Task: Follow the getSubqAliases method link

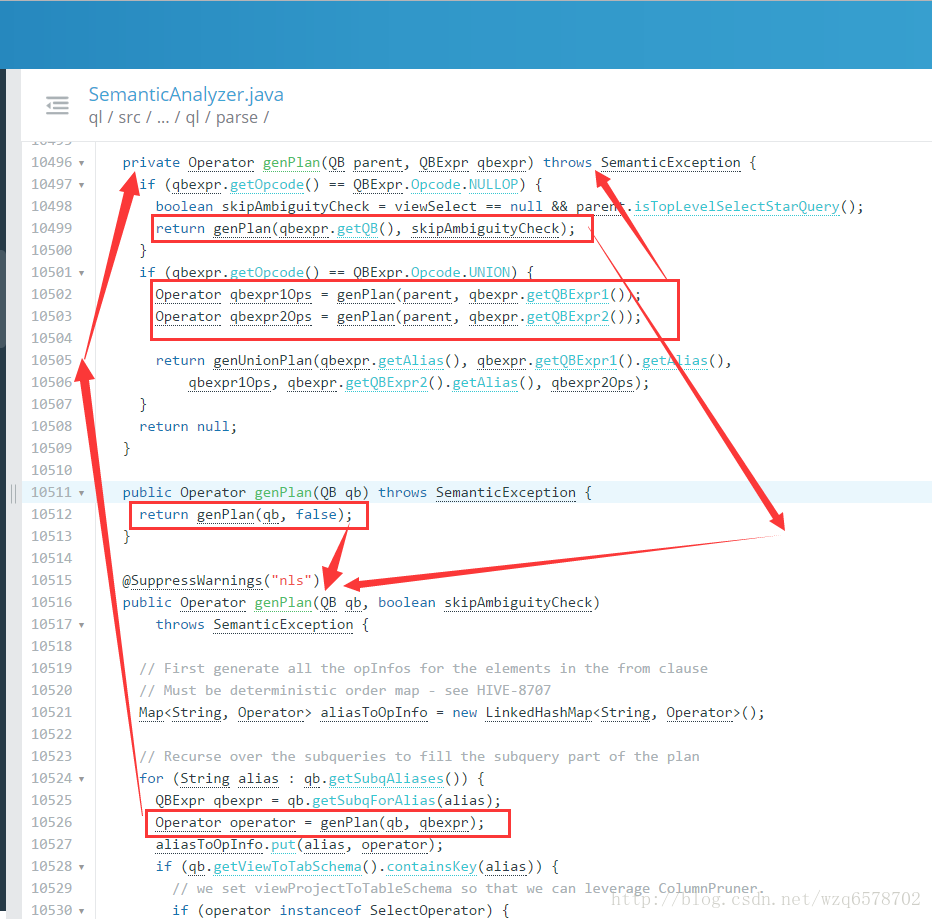Action: pos(386,779)
